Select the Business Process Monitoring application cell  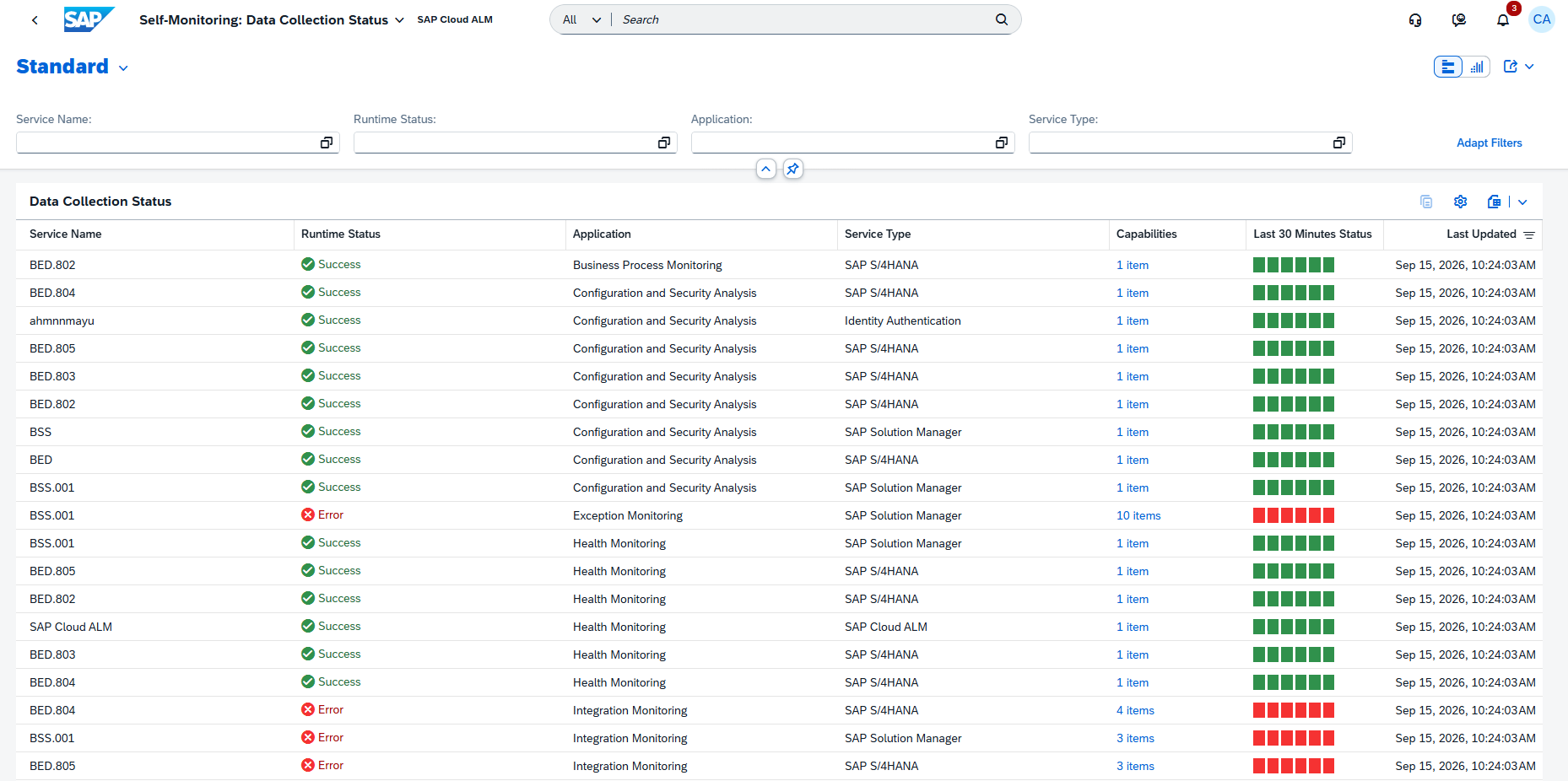[x=701, y=265]
